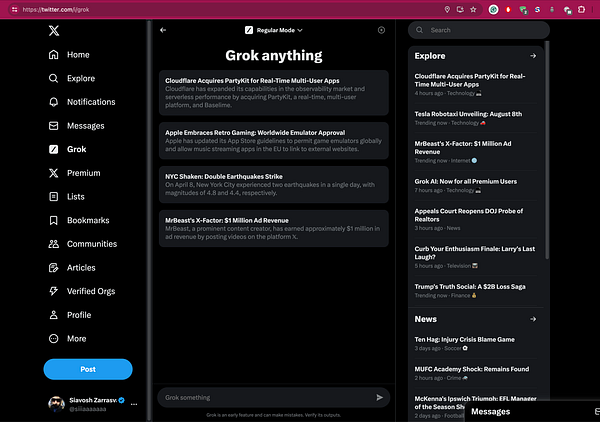
Task: Click the green circular extension icon
Action: [494, 10]
